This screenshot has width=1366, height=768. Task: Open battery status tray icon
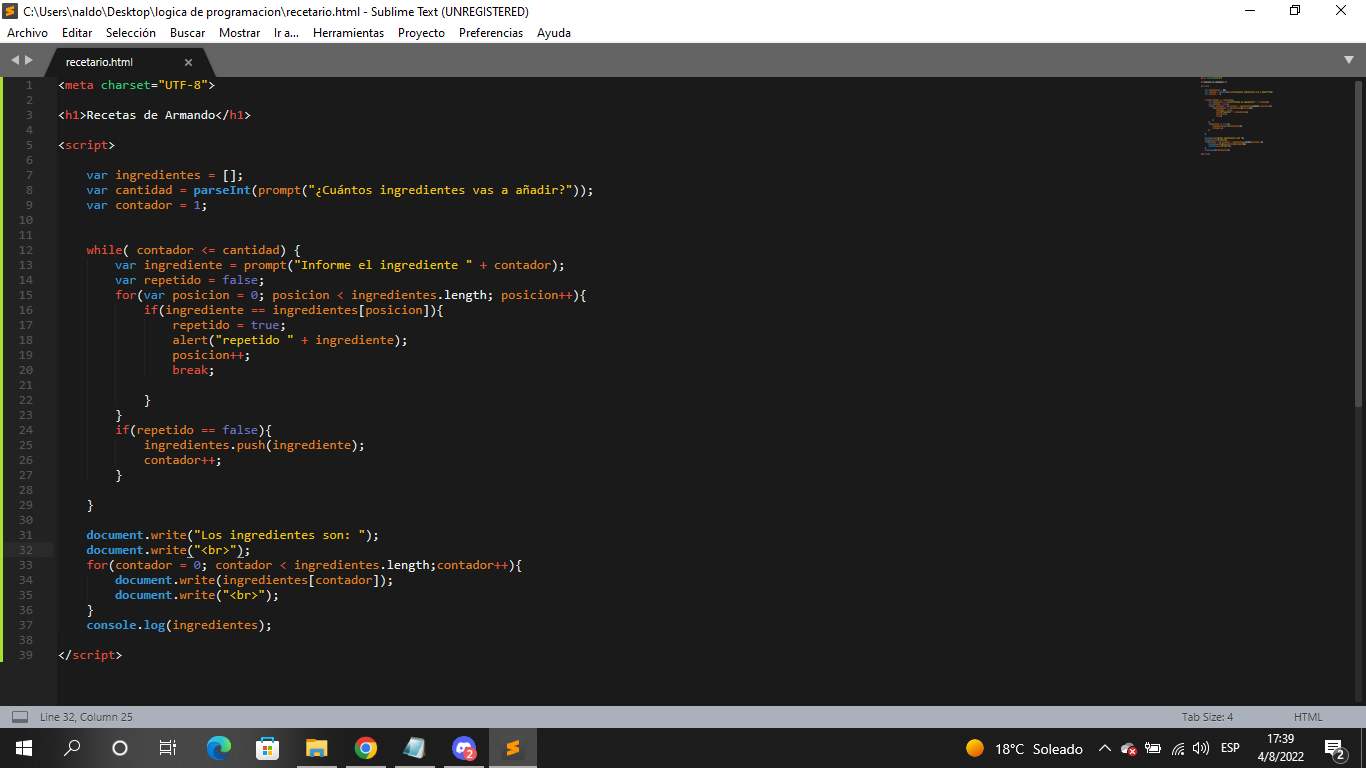[1153, 748]
